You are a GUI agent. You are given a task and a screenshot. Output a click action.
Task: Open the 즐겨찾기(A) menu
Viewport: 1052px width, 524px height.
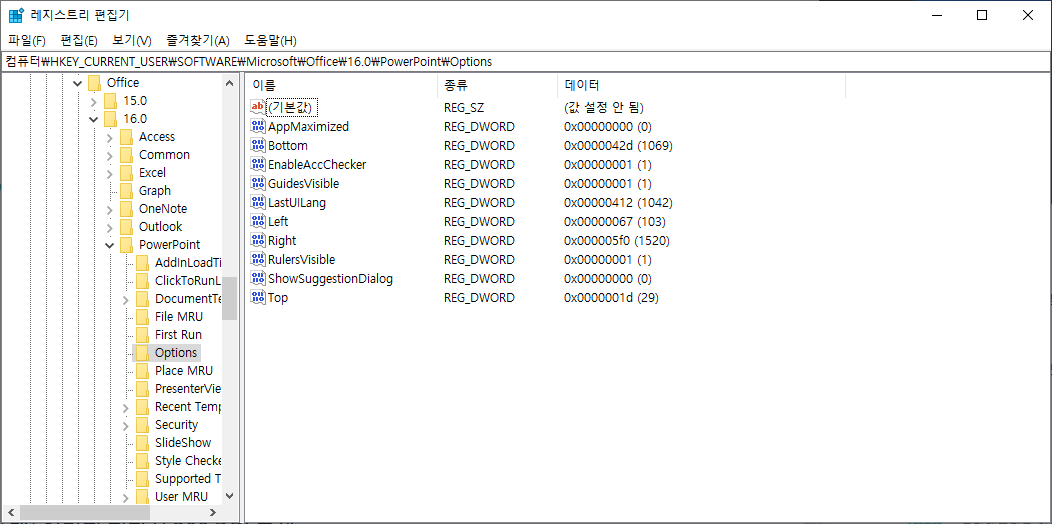pyautogui.click(x=197, y=40)
